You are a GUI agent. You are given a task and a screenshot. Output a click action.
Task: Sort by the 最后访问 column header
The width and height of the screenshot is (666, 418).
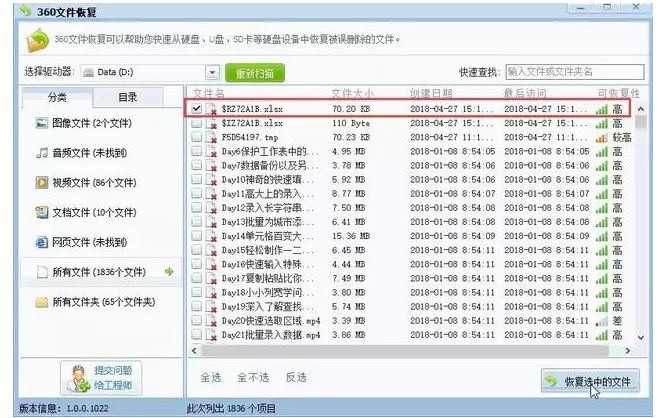pyautogui.click(x=525, y=93)
